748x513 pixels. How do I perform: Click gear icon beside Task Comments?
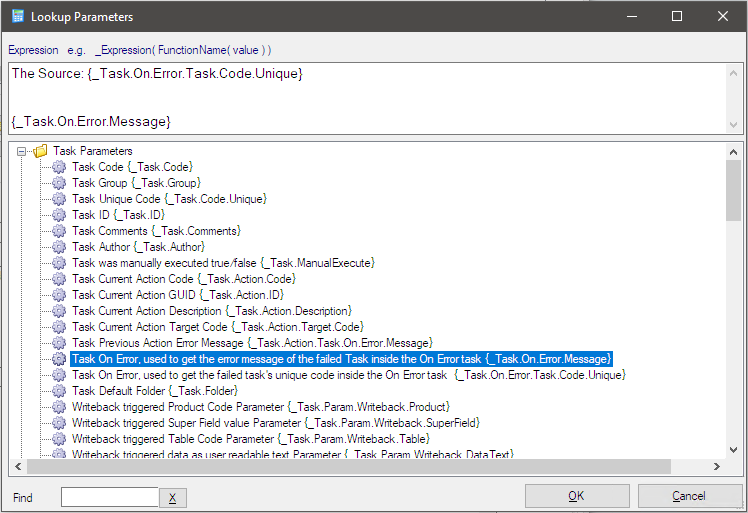click(59, 231)
